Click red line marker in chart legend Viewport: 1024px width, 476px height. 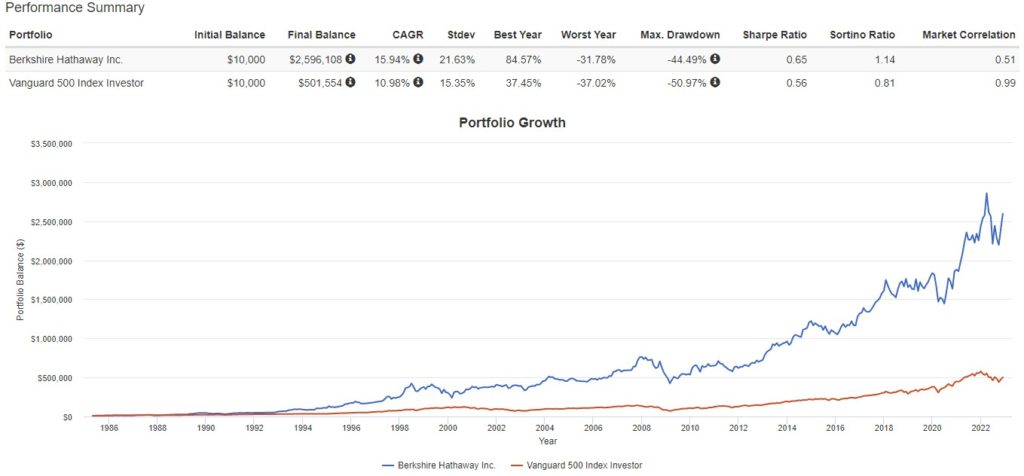point(517,466)
